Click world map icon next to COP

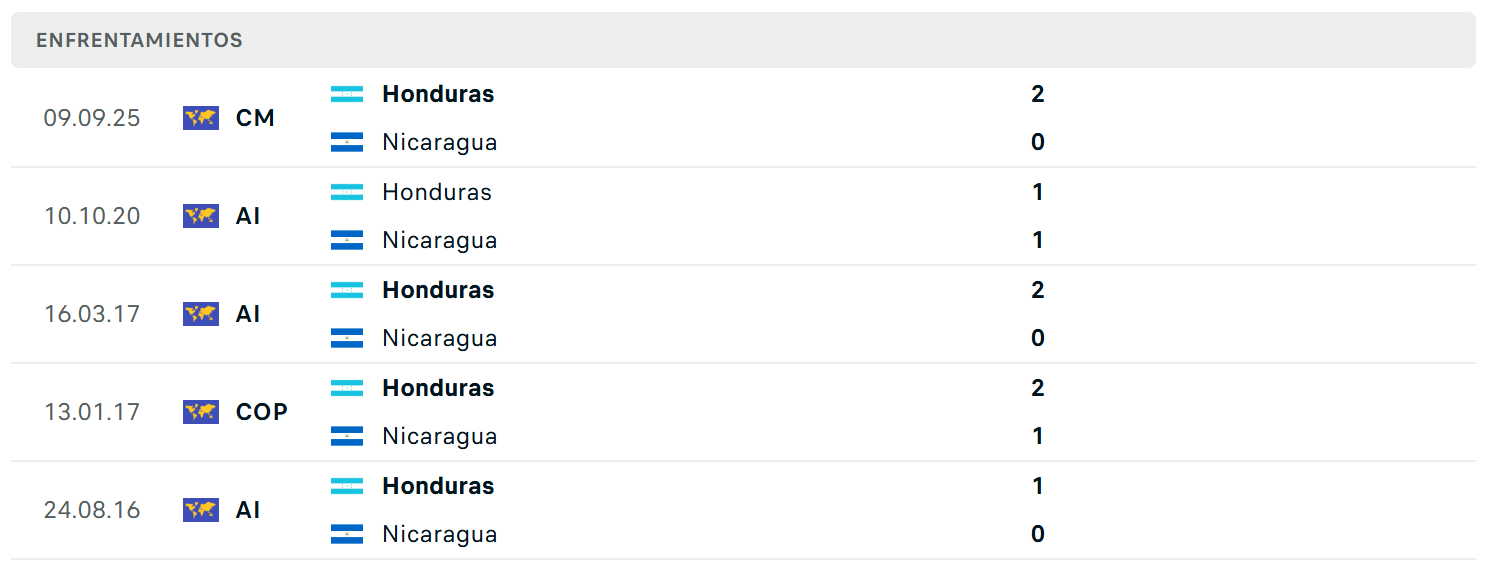coord(201,412)
